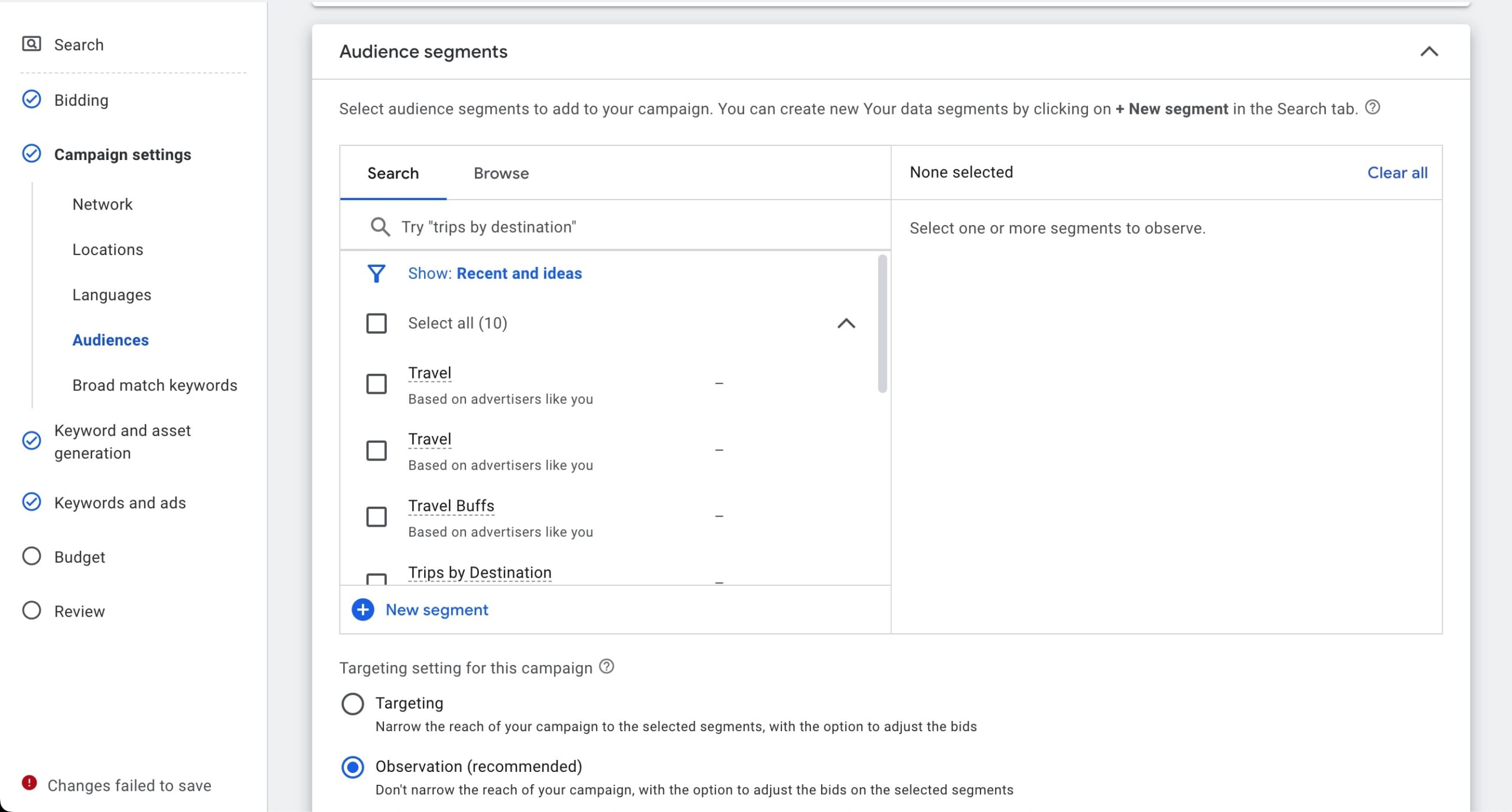Click the funnel filter icon beside Show options
Image resolution: width=1512 pixels, height=812 pixels.
click(x=376, y=273)
